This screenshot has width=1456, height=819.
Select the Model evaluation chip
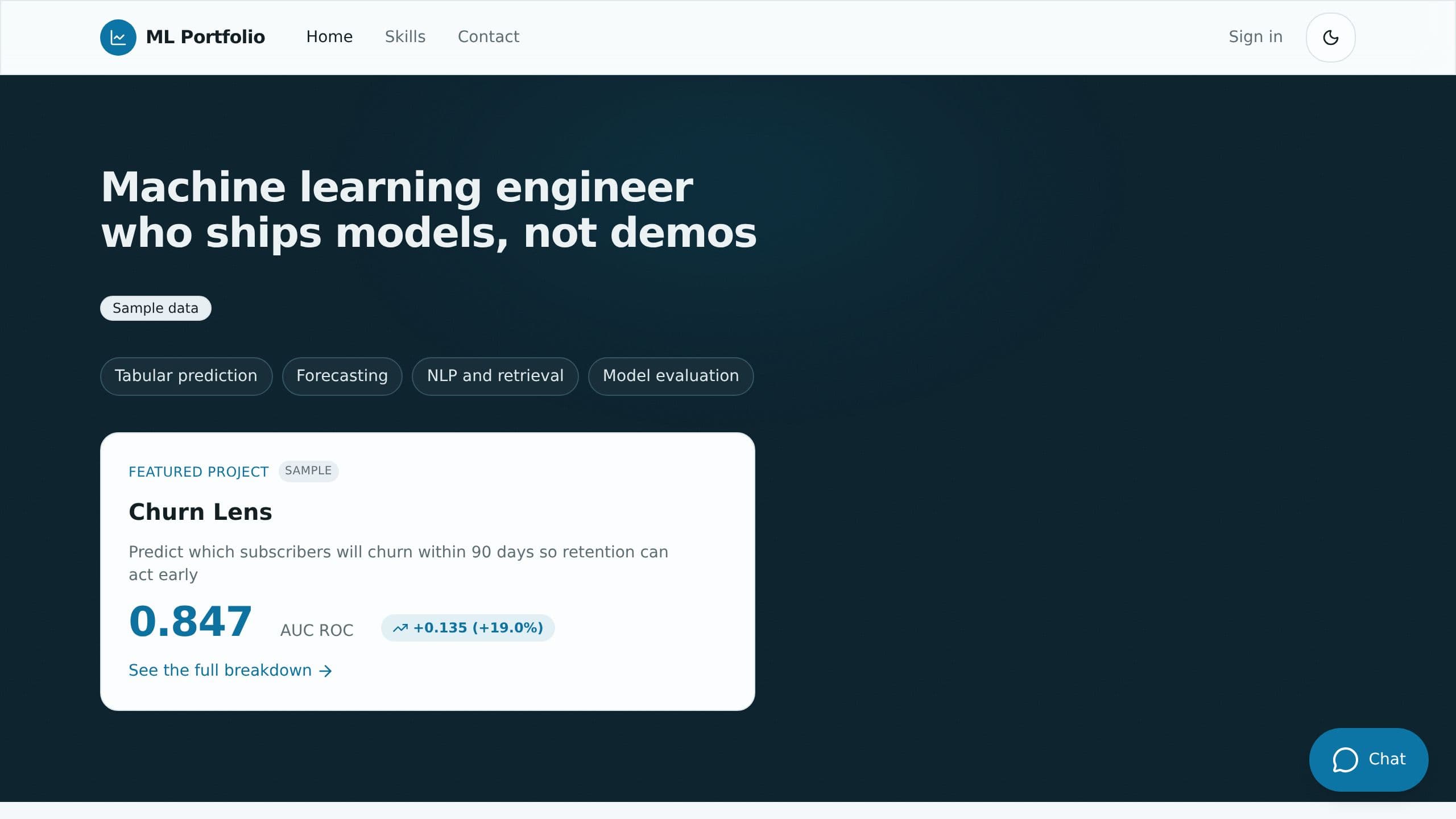pos(671,376)
